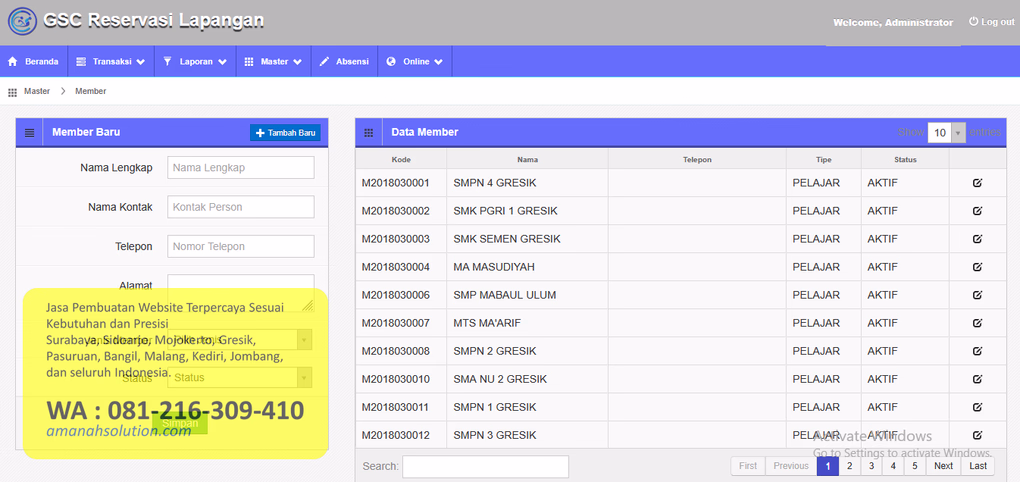Open the Status dropdown in form
The image size is (1020, 482).
240,377
